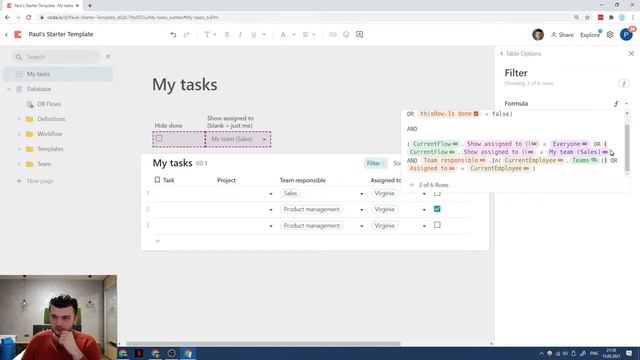The image size is (640, 360).
Task: Uncheck the checked done box in row 2
Action: click(437, 209)
